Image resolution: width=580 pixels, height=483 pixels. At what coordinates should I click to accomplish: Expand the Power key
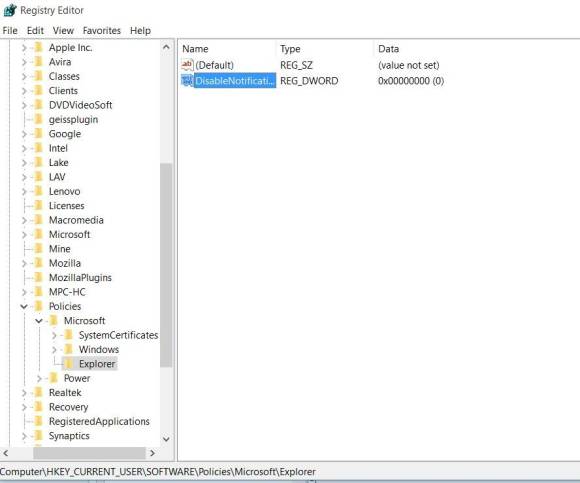(39, 378)
